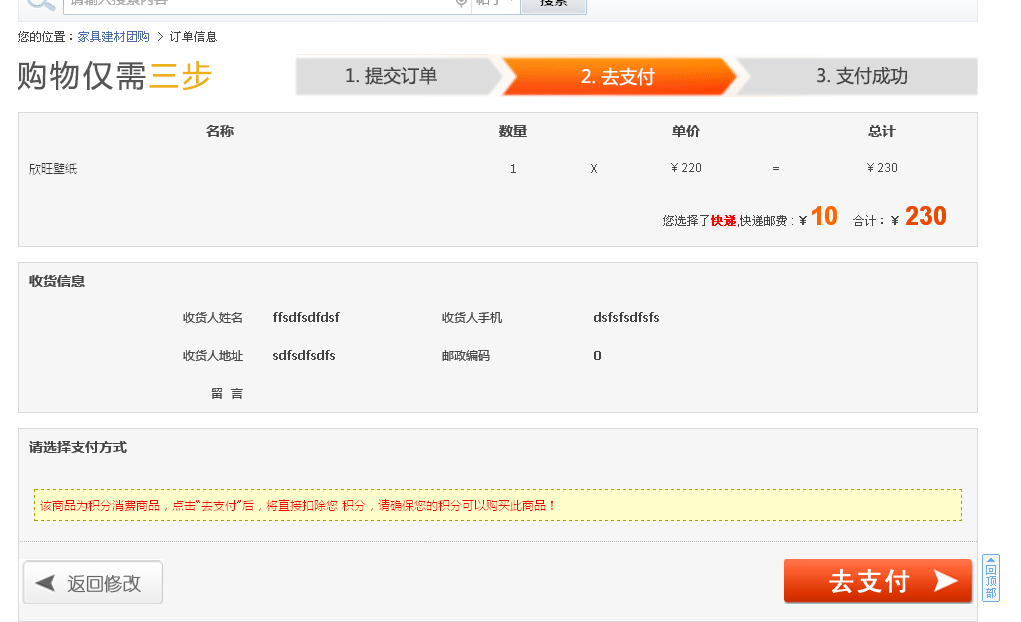Click the orange chevron after step 2
The height and width of the screenshot is (622, 1021).
pos(735,75)
